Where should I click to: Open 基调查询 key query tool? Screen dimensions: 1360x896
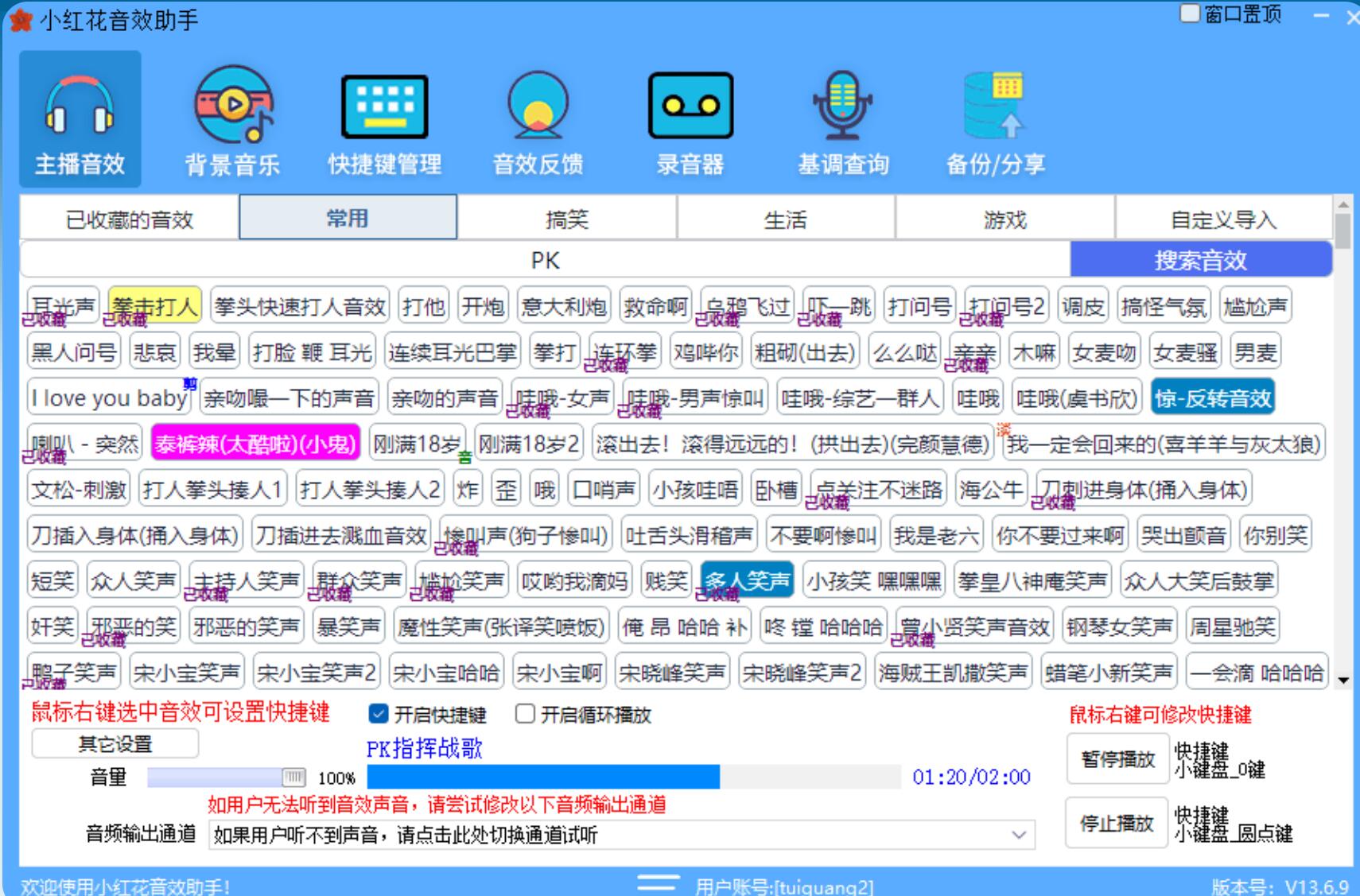click(x=842, y=118)
